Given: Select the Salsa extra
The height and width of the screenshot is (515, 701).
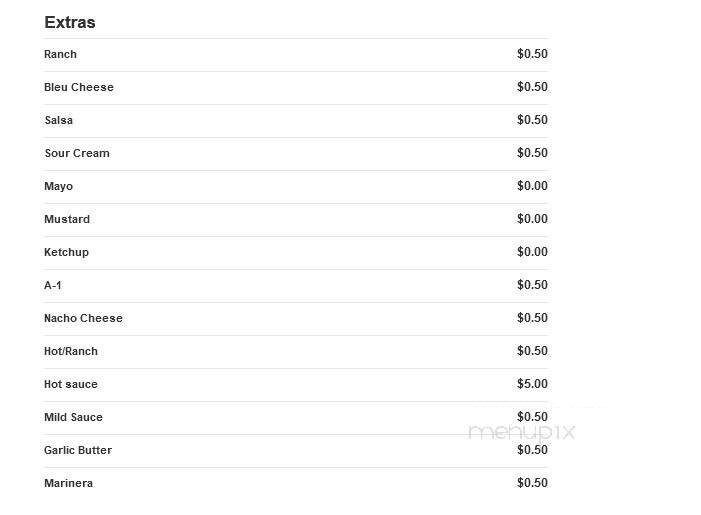Looking at the screenshot, I should tap(59, 120).
